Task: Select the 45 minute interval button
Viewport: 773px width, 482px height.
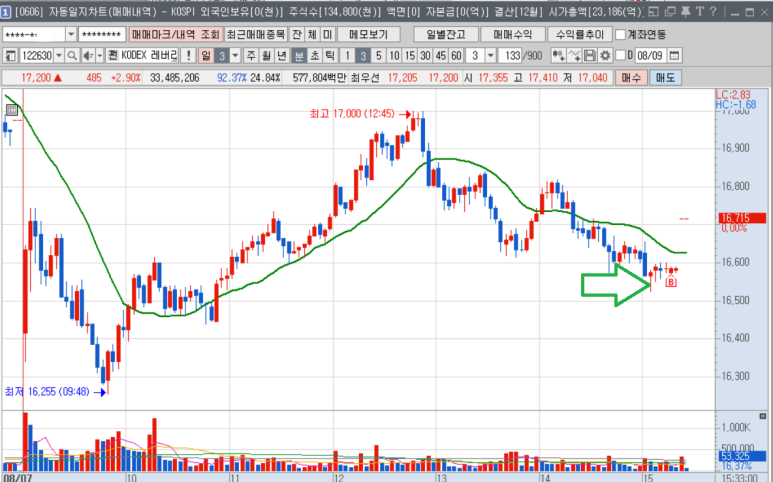Action: tap(441, 56)
